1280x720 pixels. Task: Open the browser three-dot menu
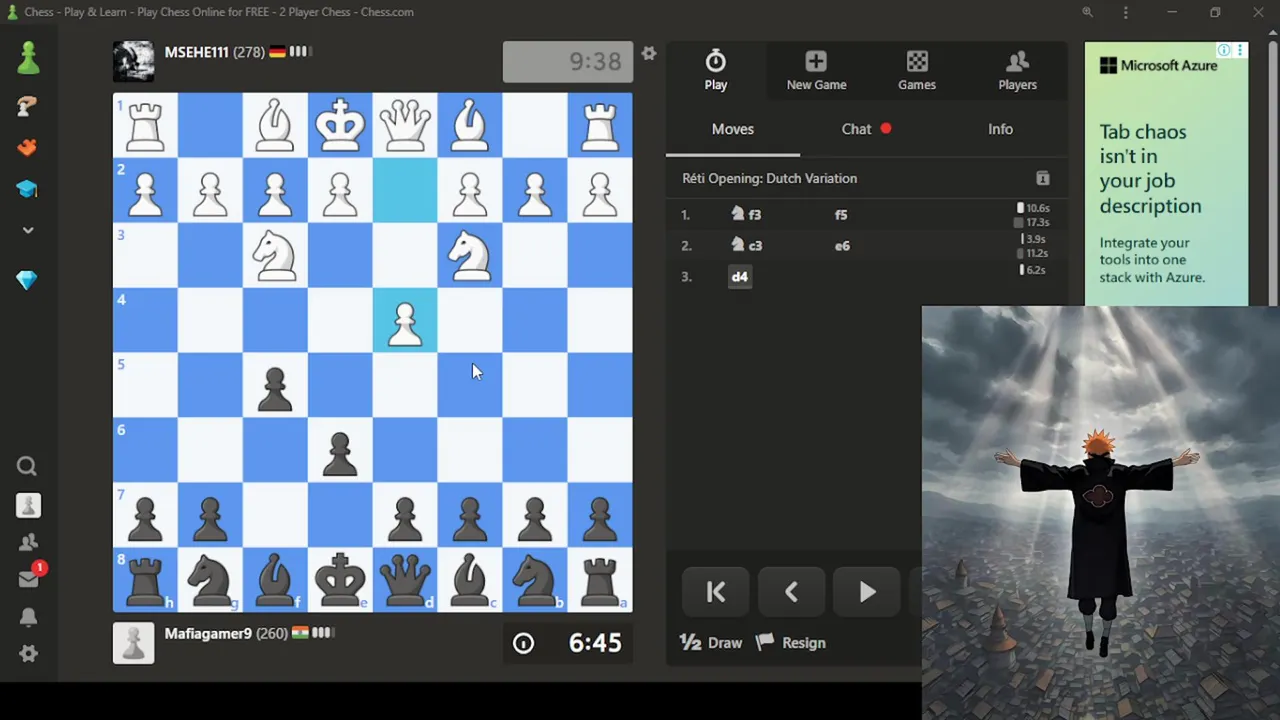coord(1125,12)
